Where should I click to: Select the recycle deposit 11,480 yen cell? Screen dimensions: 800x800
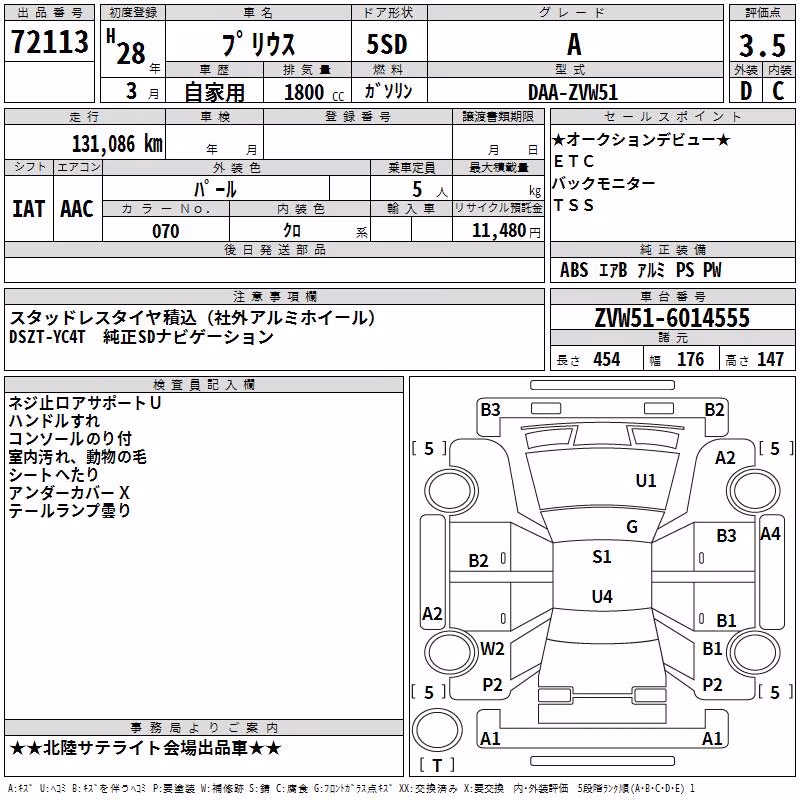(498, 230)
